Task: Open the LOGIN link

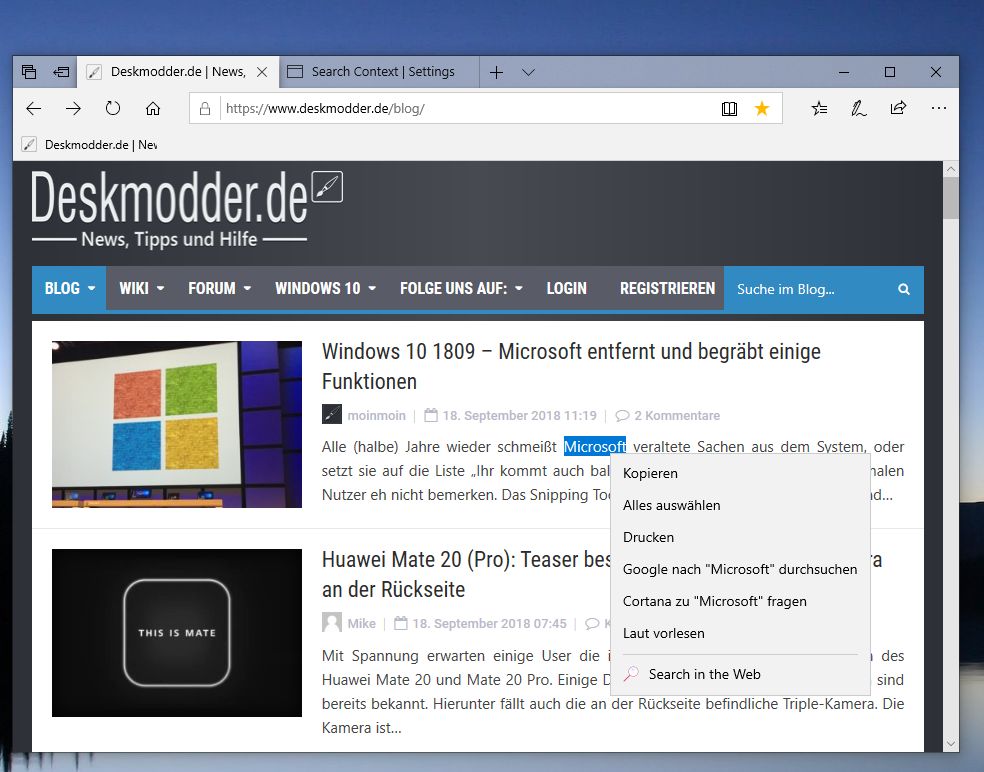Action: click(567, 289)
